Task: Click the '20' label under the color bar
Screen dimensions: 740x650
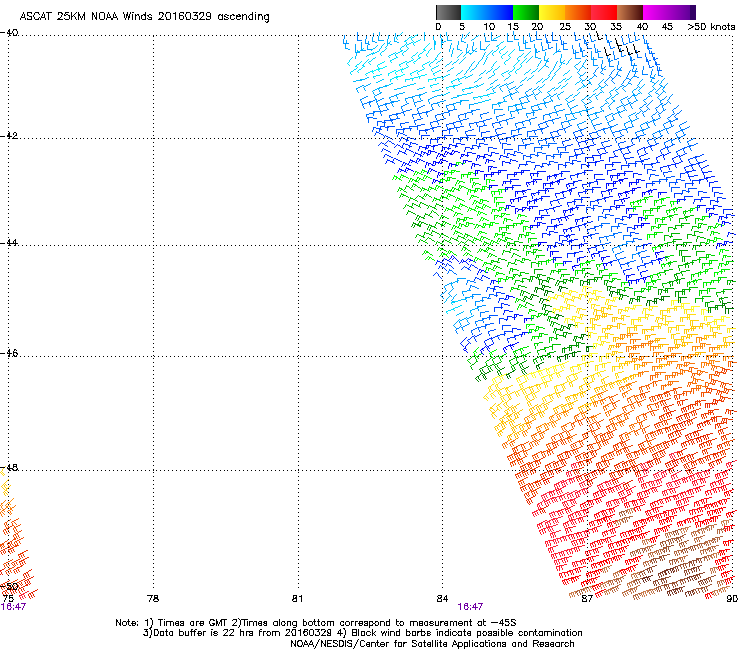Action: click(537, 27)
